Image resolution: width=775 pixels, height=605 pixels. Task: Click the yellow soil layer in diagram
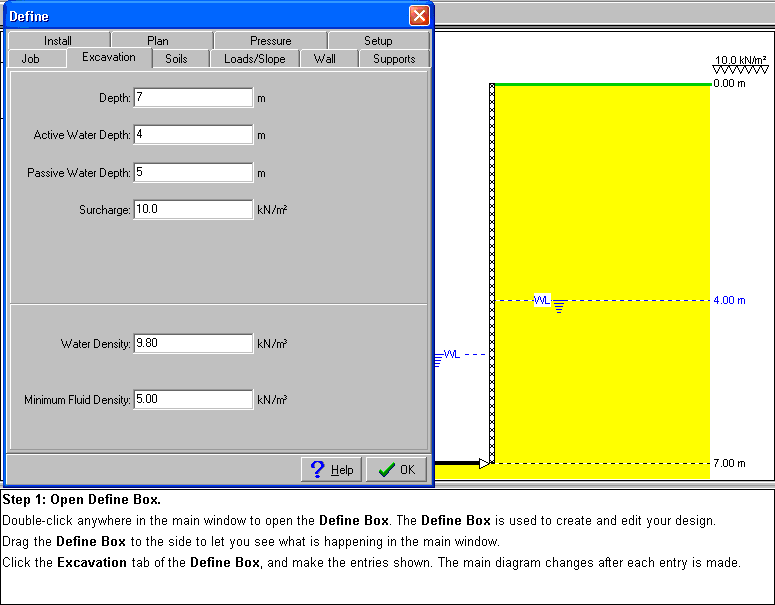coord(620,200)
